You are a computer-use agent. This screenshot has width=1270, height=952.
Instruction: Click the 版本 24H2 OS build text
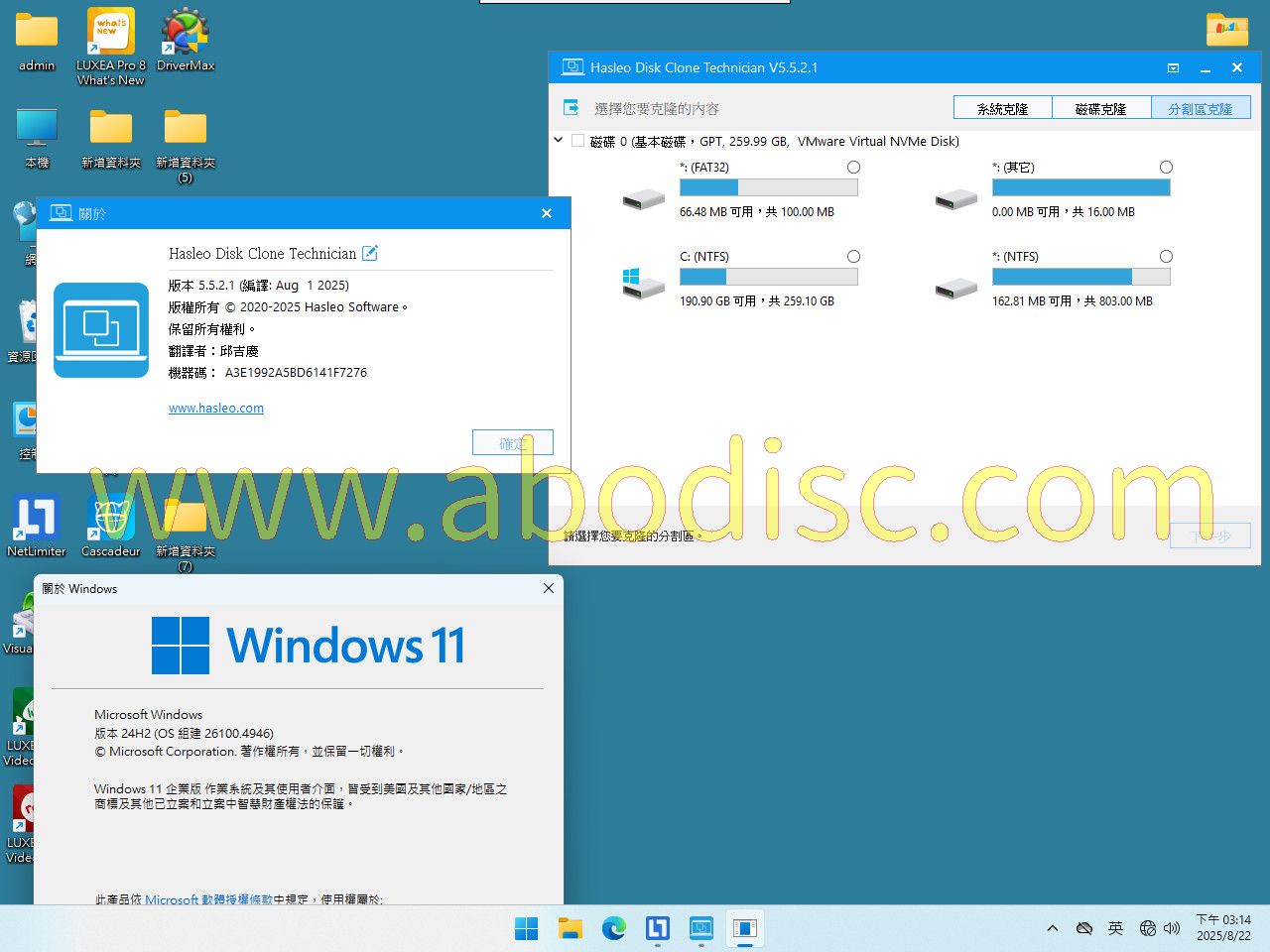[x=184, y=733]
